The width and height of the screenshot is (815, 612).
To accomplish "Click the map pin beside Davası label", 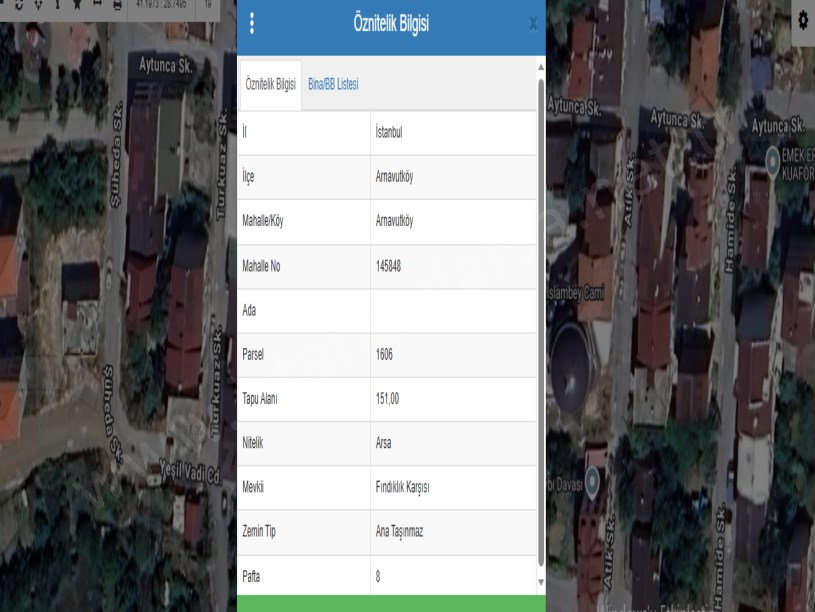I will [592, 483].
